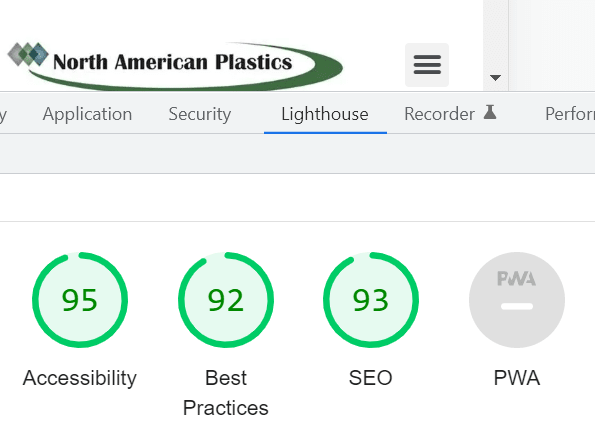595x438 pixels.
Task: Click the Best Practices label text
Action: pos(226,393)
